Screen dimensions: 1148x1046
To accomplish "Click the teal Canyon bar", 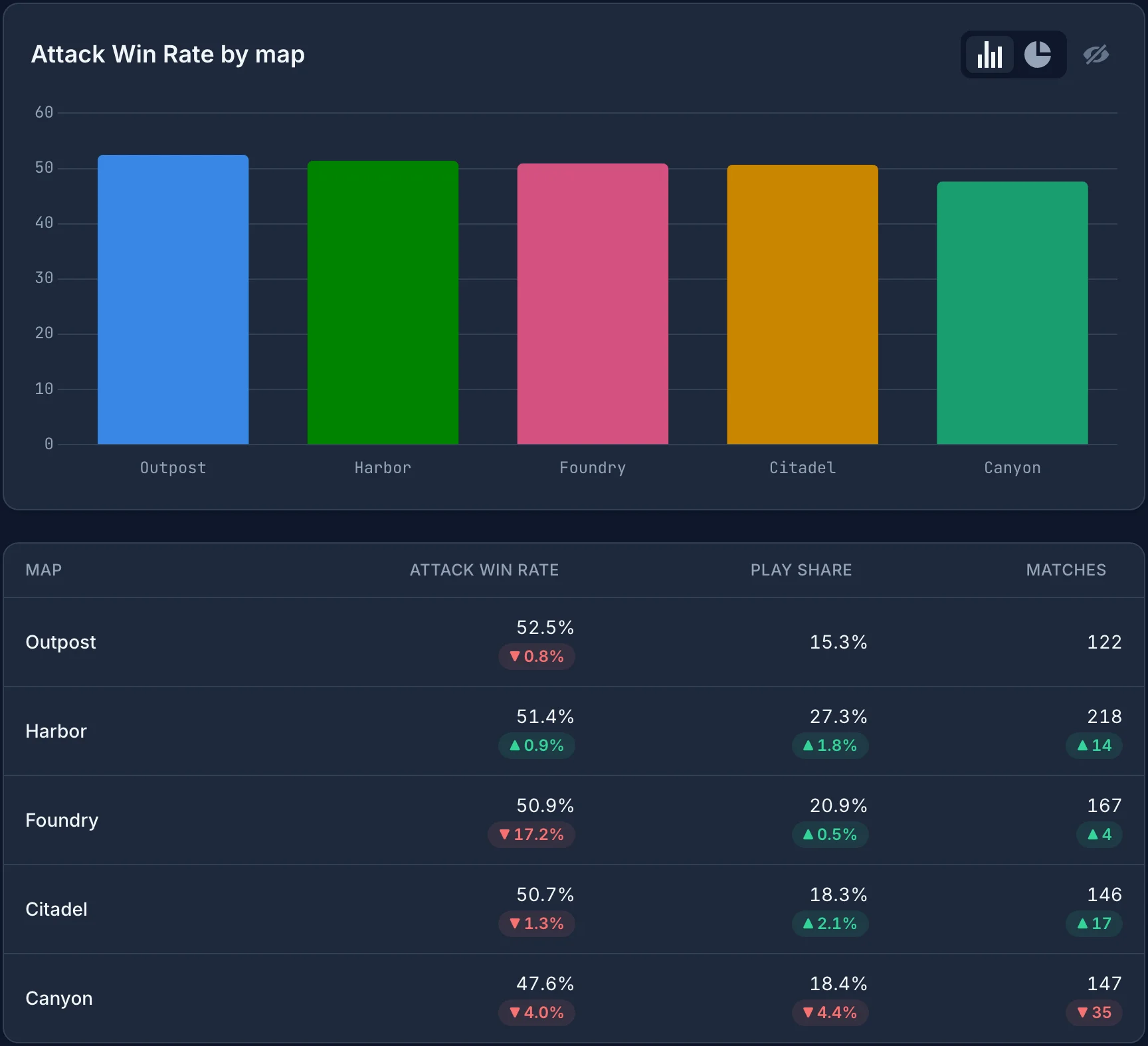I will click(1012, 313).
